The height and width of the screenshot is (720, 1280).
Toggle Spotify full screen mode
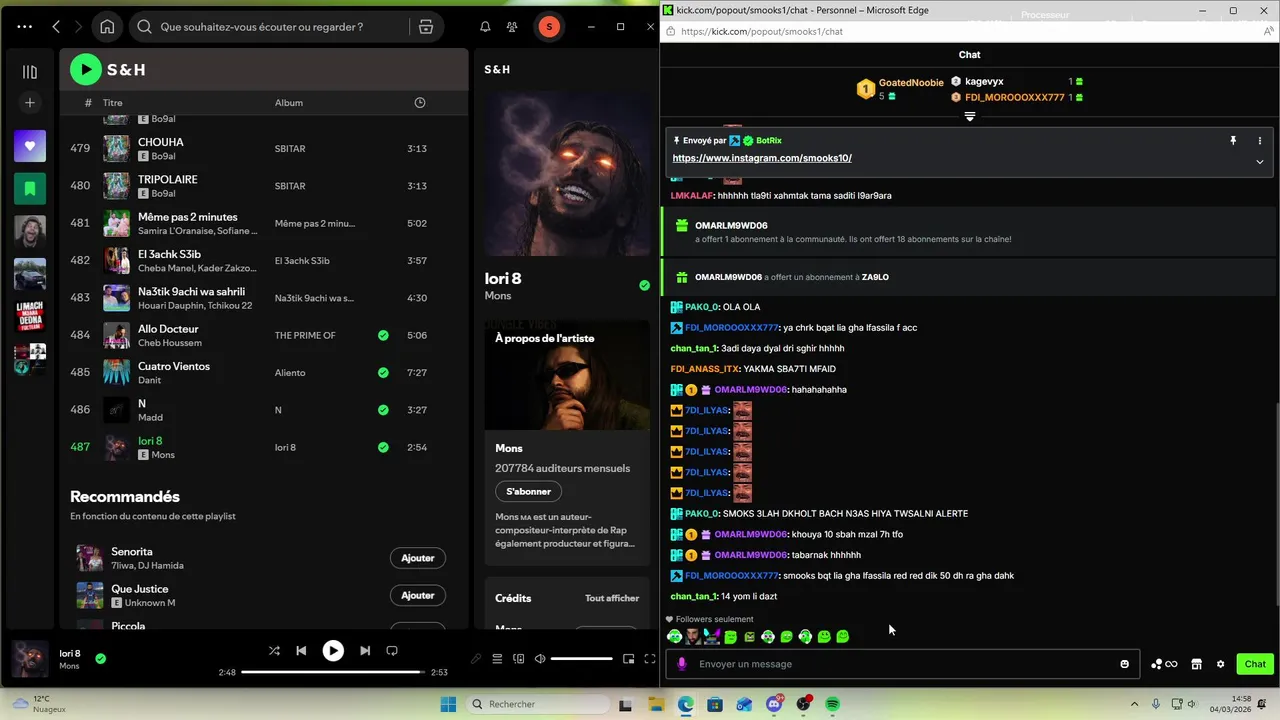[x=649, y=659]
